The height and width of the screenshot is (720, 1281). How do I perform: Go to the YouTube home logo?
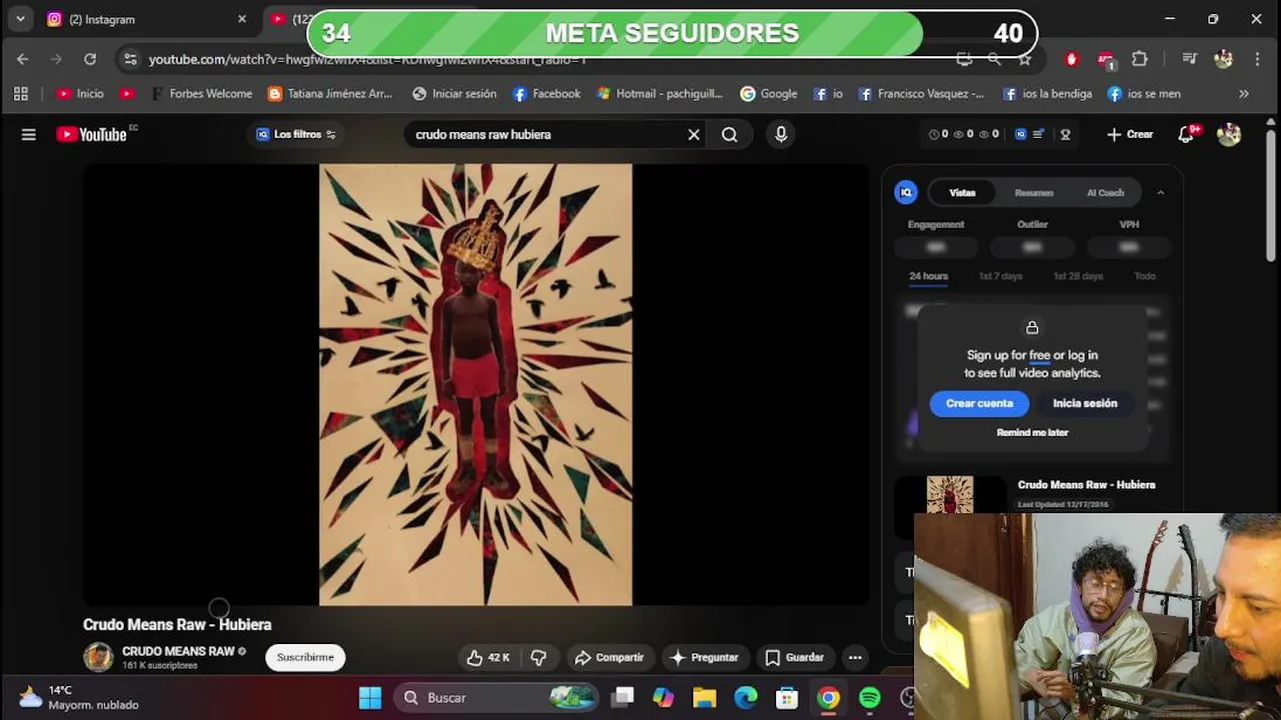92,134
